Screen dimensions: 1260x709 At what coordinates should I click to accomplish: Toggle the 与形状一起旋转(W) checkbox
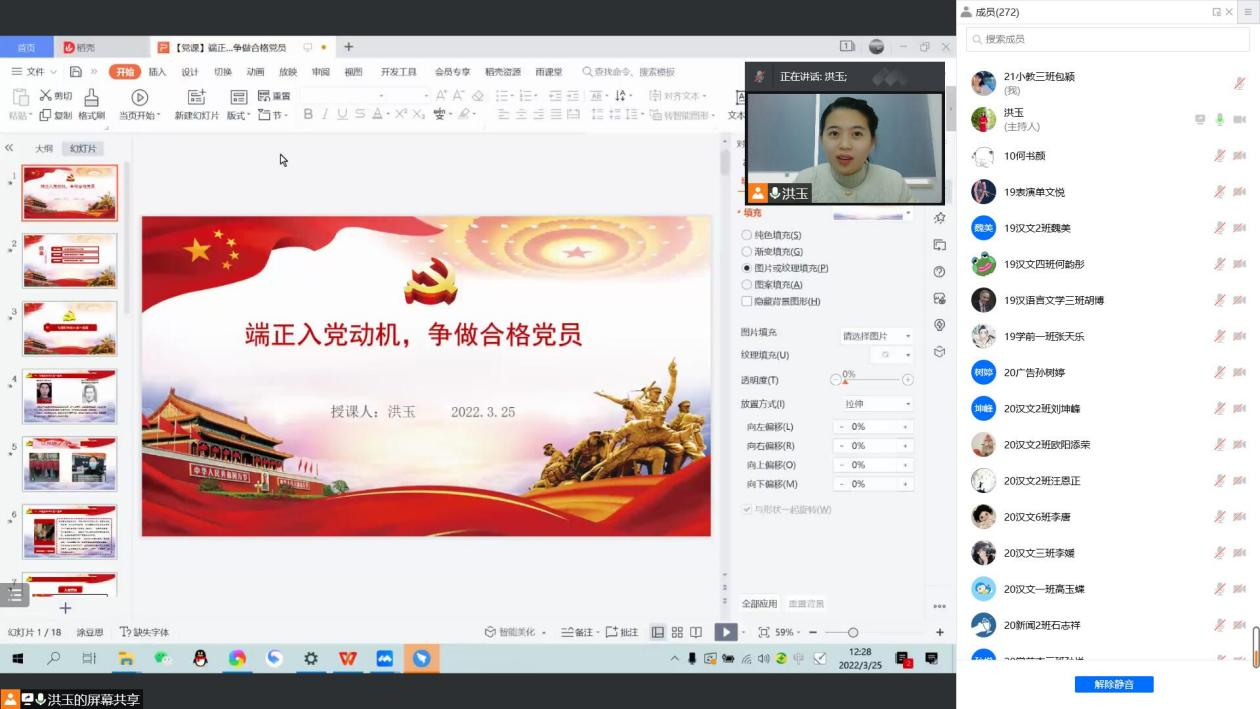click(x=746, y=510)
